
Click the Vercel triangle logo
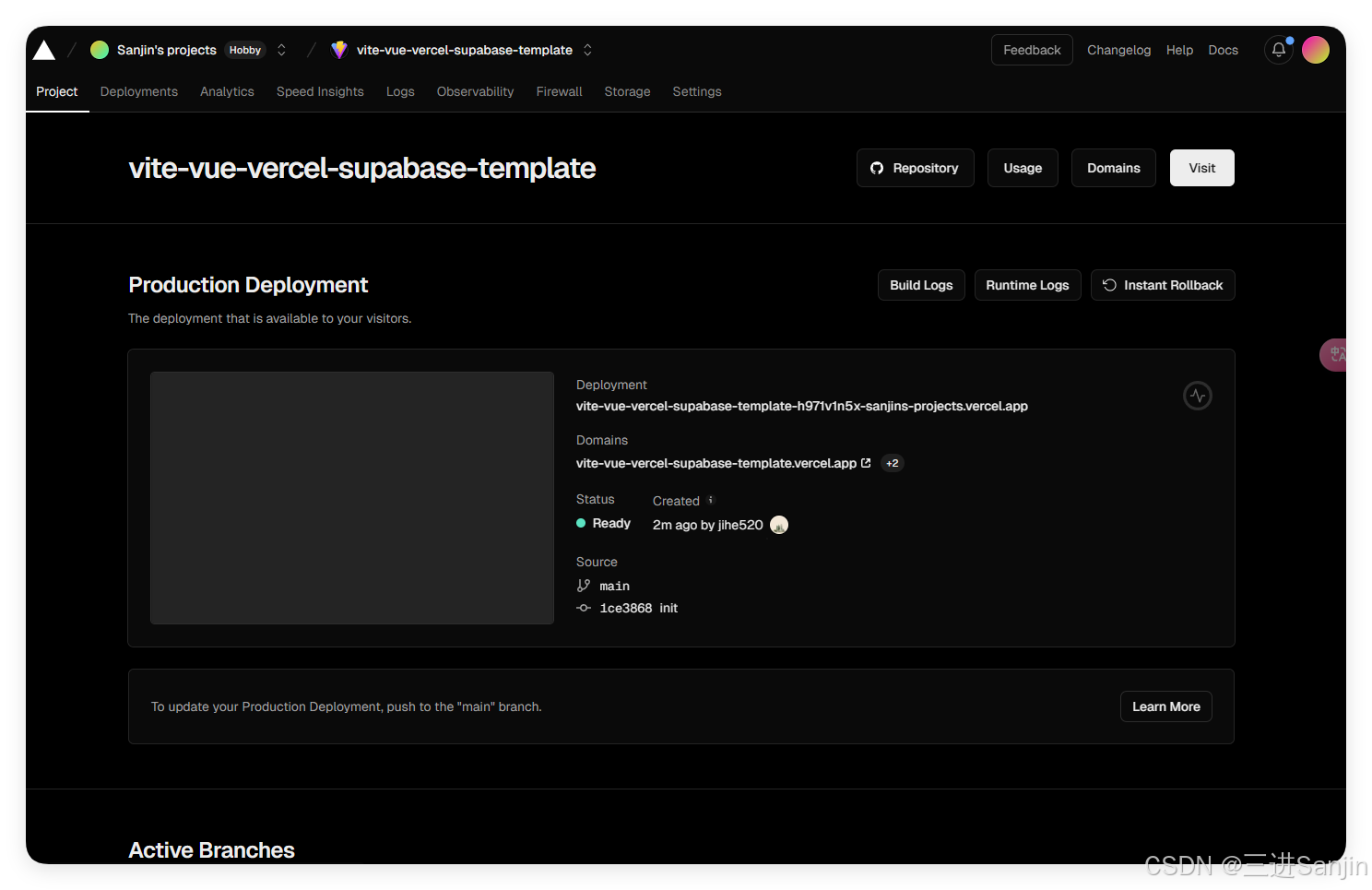tap(44, 50)
